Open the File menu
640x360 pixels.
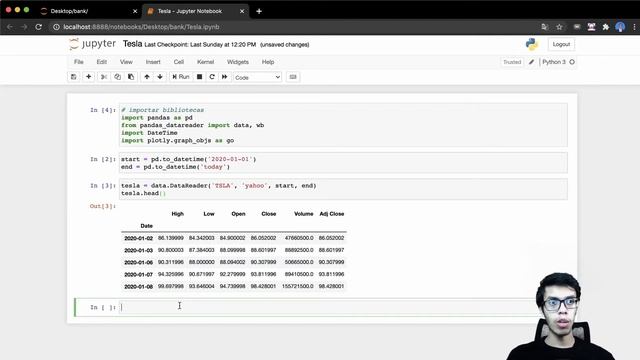[x=79, y=62]
